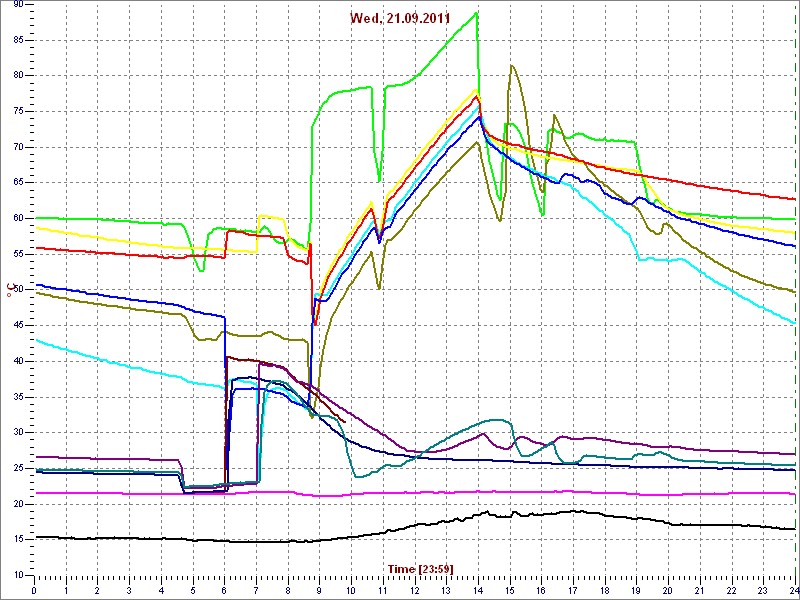Image resolution: width=800 pixels, height=600 pixels.
Task: Pick hour 21 on the time axis
Action: 698,590
